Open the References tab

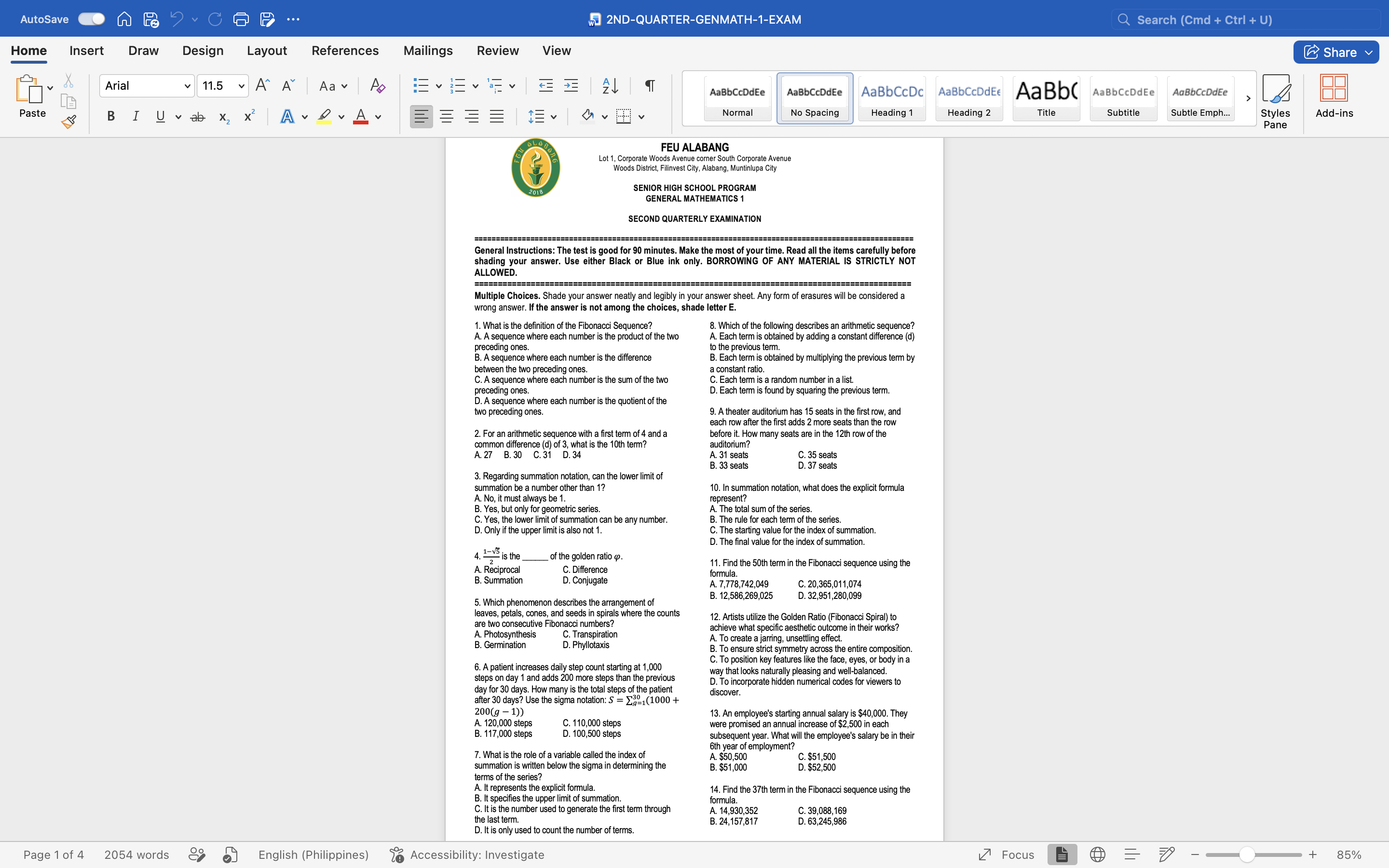pyautogui.click(x=345, y=51)
